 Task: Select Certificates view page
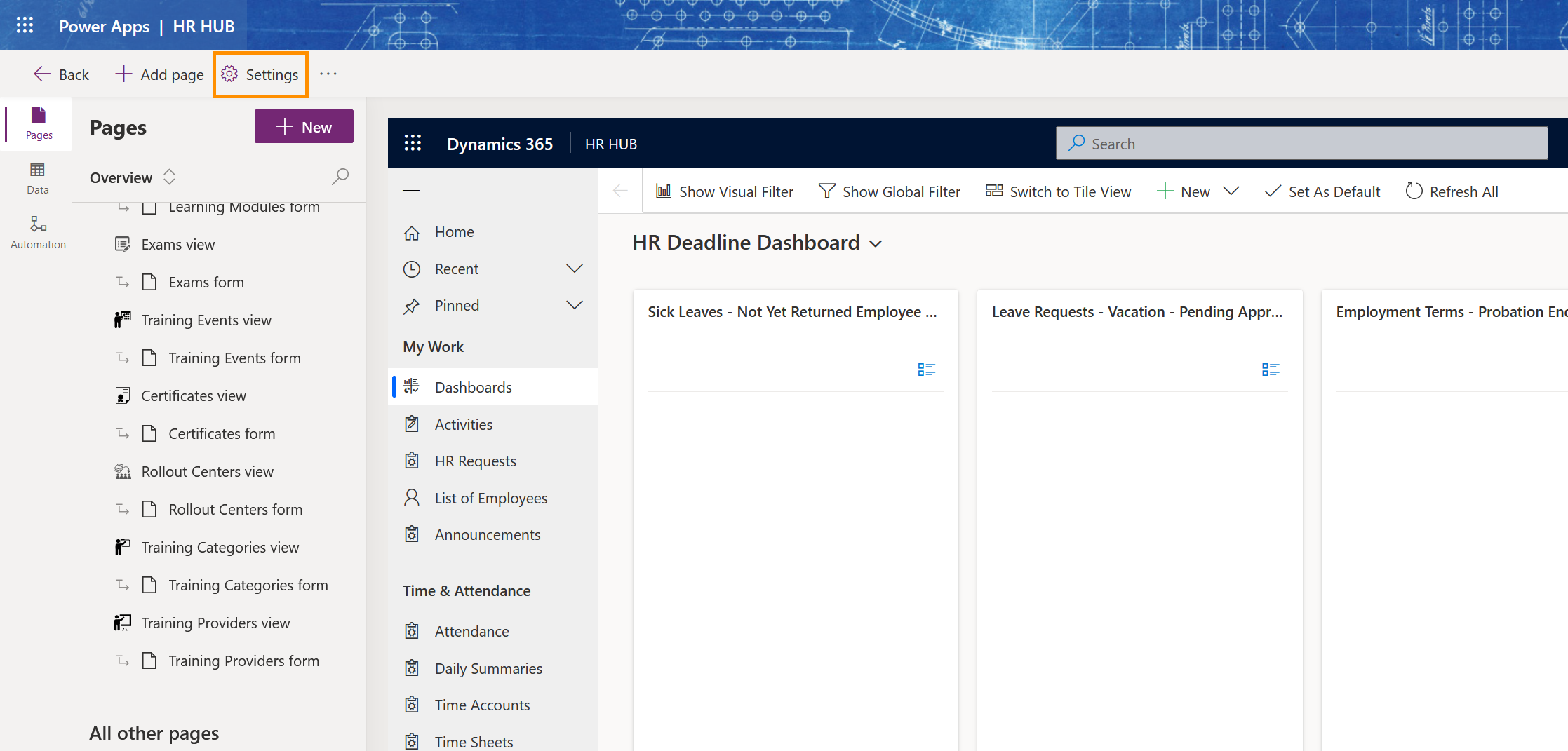coord(193,396)
